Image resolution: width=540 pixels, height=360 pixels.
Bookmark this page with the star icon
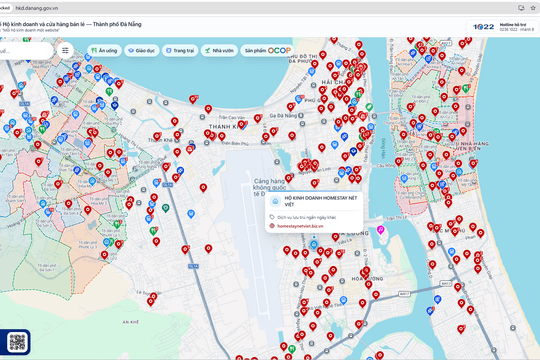point(533,8)
